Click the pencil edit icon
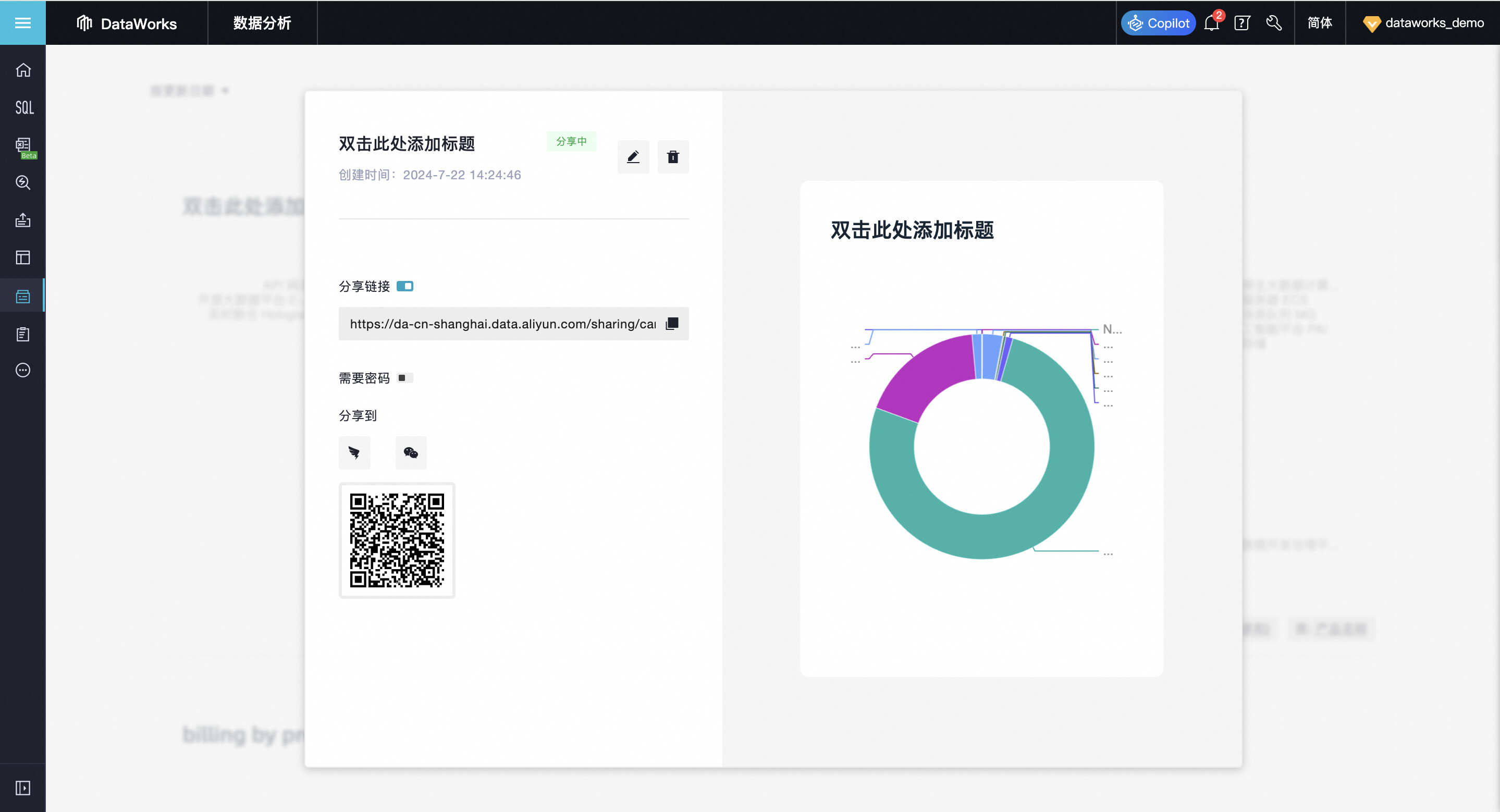This screenshot has width=1500, height=812. pyautogui.click(x=633, y=156)
